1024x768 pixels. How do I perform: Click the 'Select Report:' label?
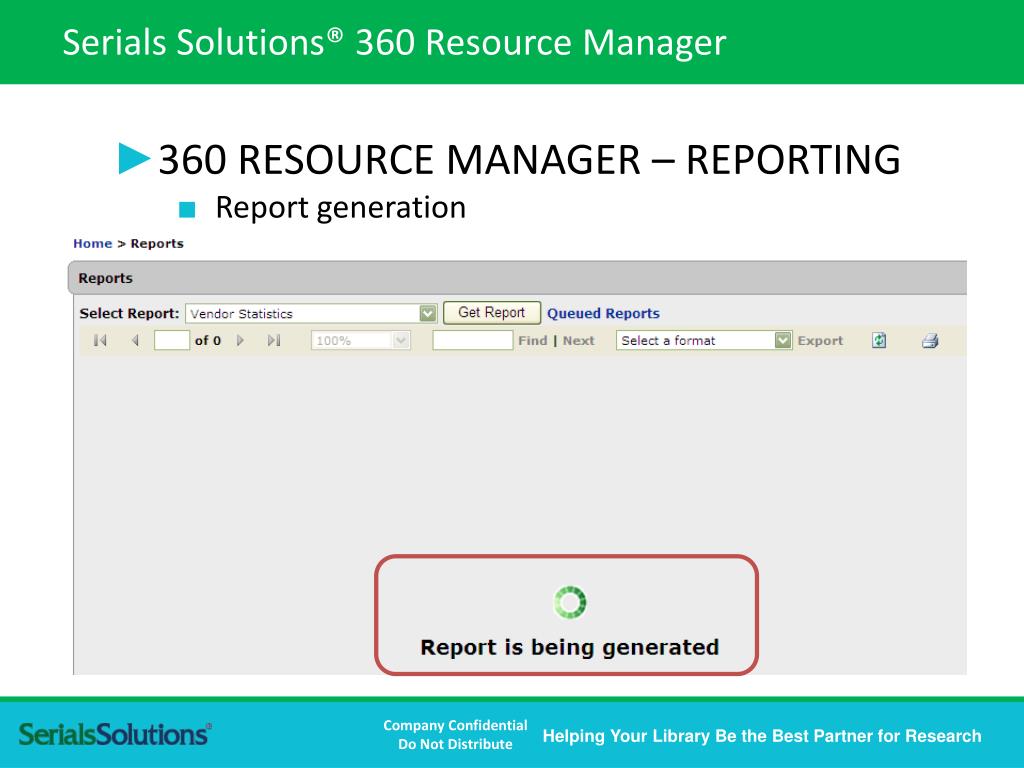pos(129,313)
